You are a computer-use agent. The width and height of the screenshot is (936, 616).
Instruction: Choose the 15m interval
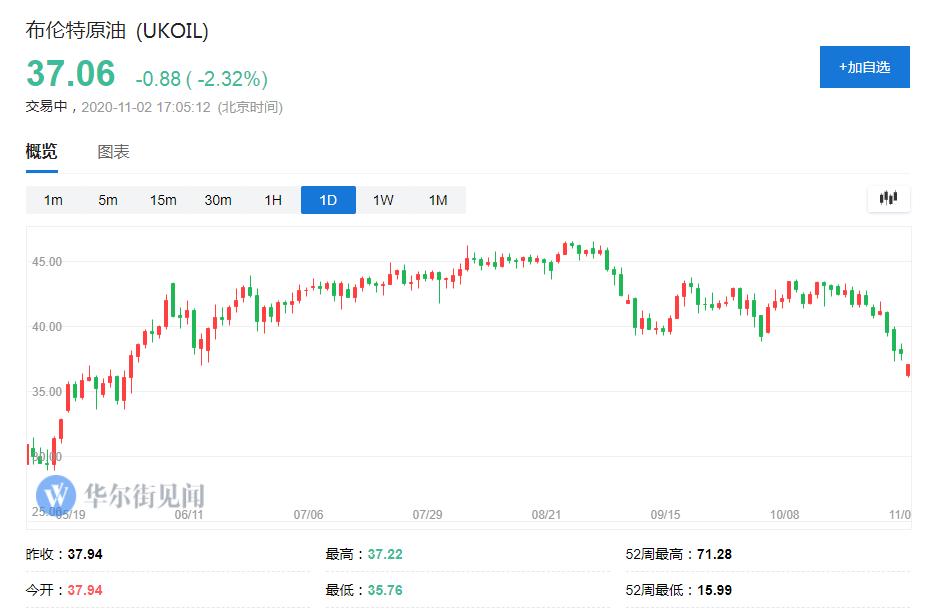pos(163,200)
